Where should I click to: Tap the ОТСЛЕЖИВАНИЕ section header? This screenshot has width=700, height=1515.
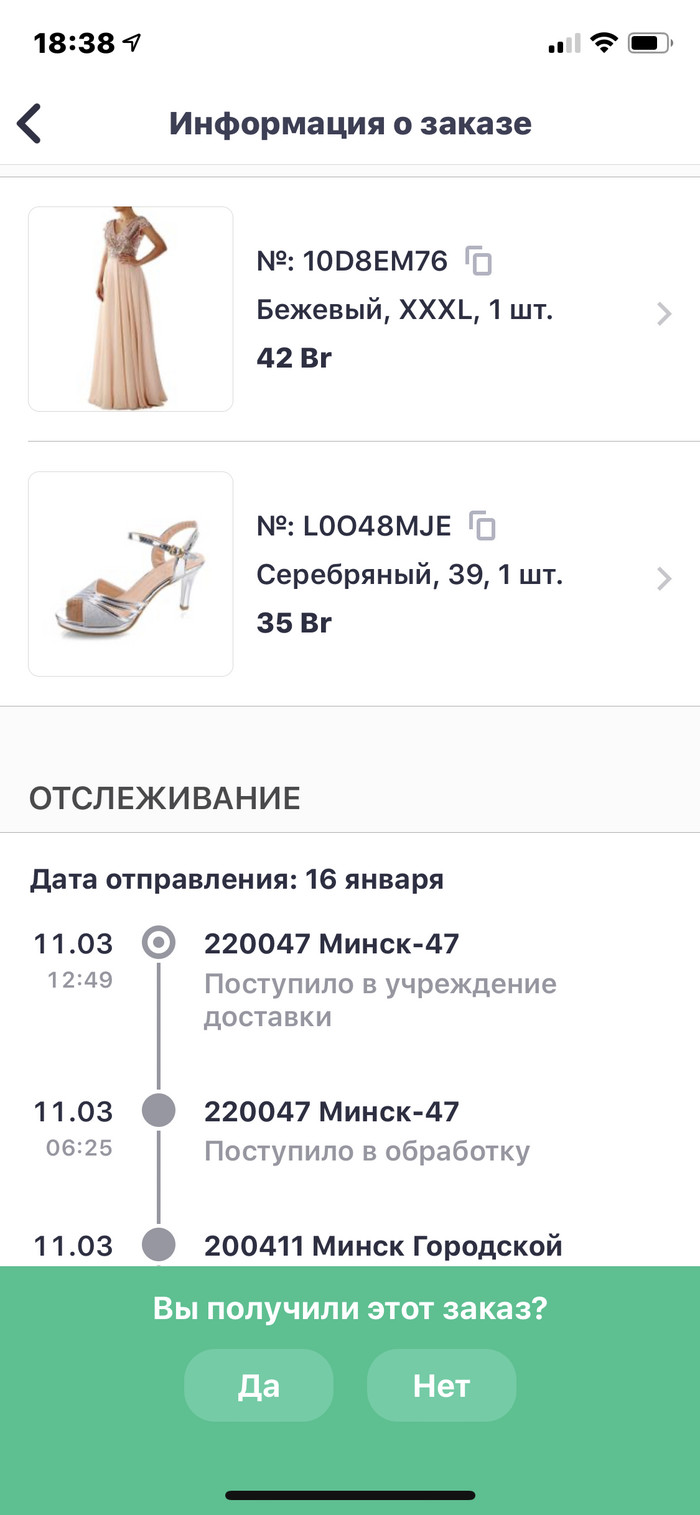point(165,798)
